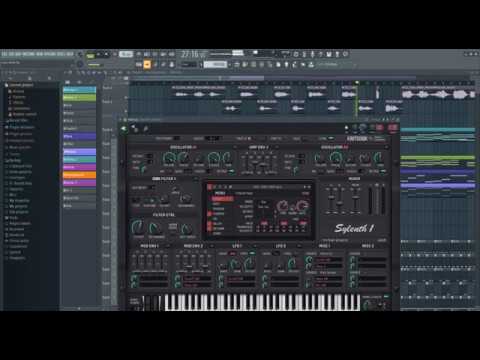Image resolution: width=480 pixels, height=360 pixels.
Task: Open the pattern selector dropdown in the toolbar
Action: click(x=215, y=64)
